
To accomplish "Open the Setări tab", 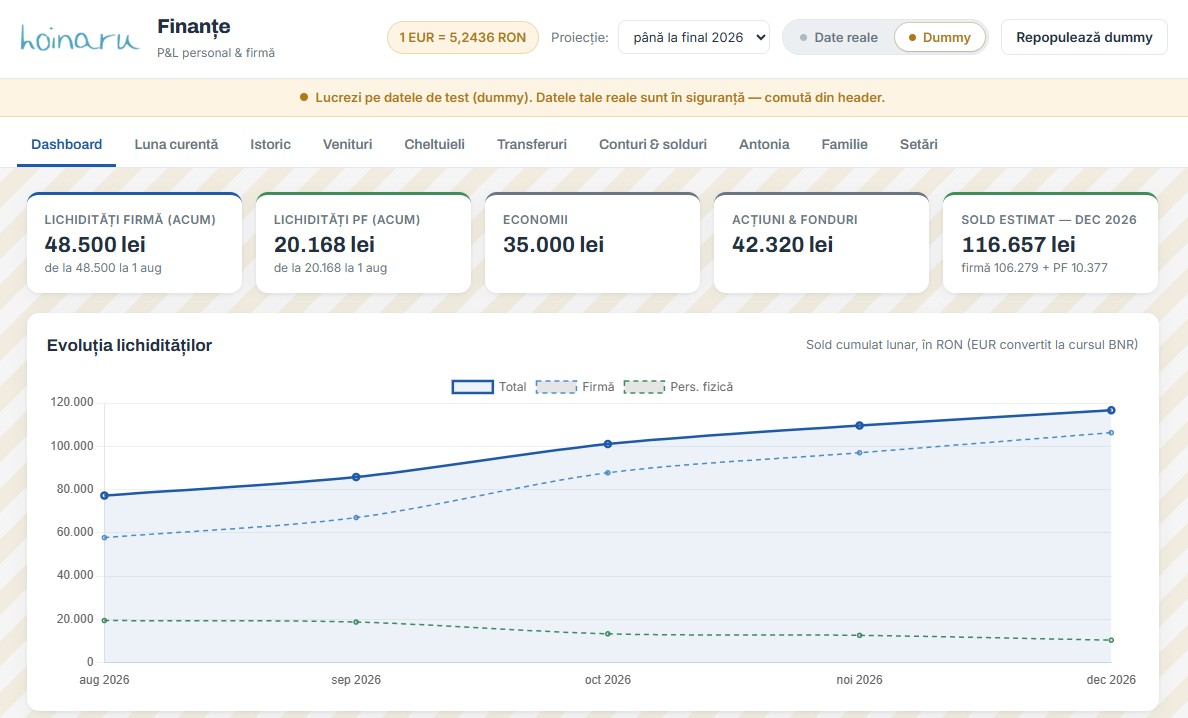I will tap(918, 144).
